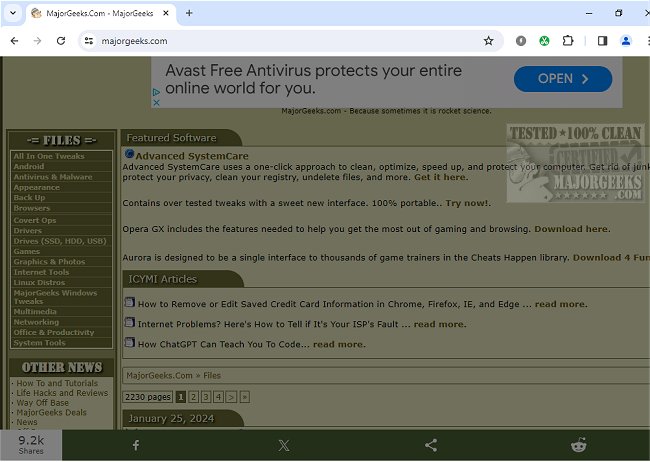Click icon beside Internet Problems article

(x=130, y=322)
